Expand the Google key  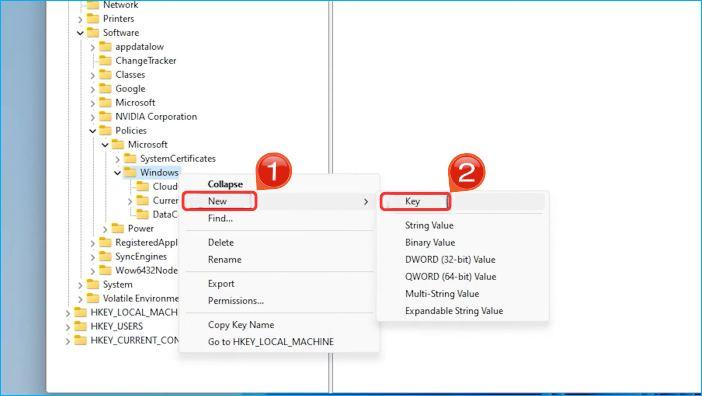pyautogui.click(x=93, y=89)
